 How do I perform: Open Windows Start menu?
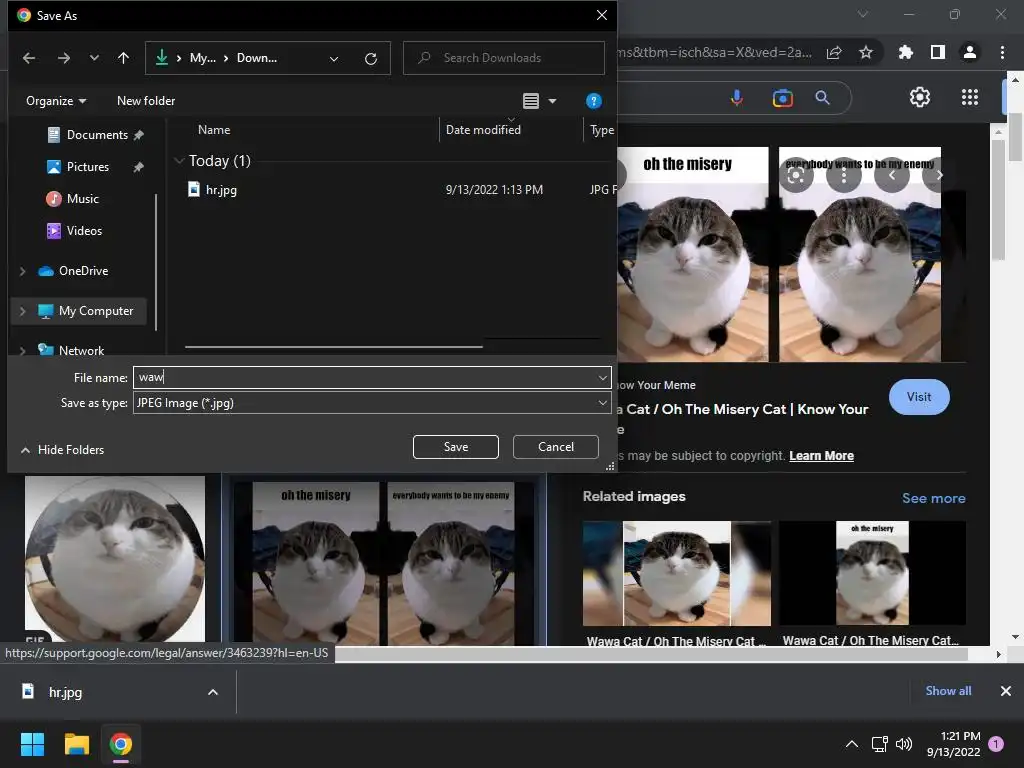[32, 744]
